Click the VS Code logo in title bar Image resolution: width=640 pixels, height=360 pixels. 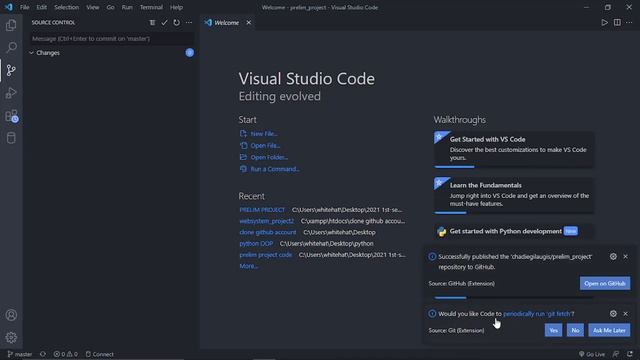(9, 7)
